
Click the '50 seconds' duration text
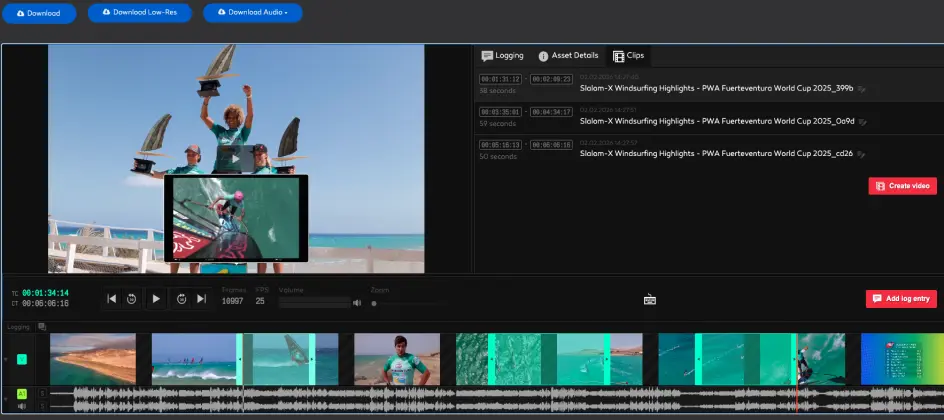pyautogui.click(x=497, y=156)
